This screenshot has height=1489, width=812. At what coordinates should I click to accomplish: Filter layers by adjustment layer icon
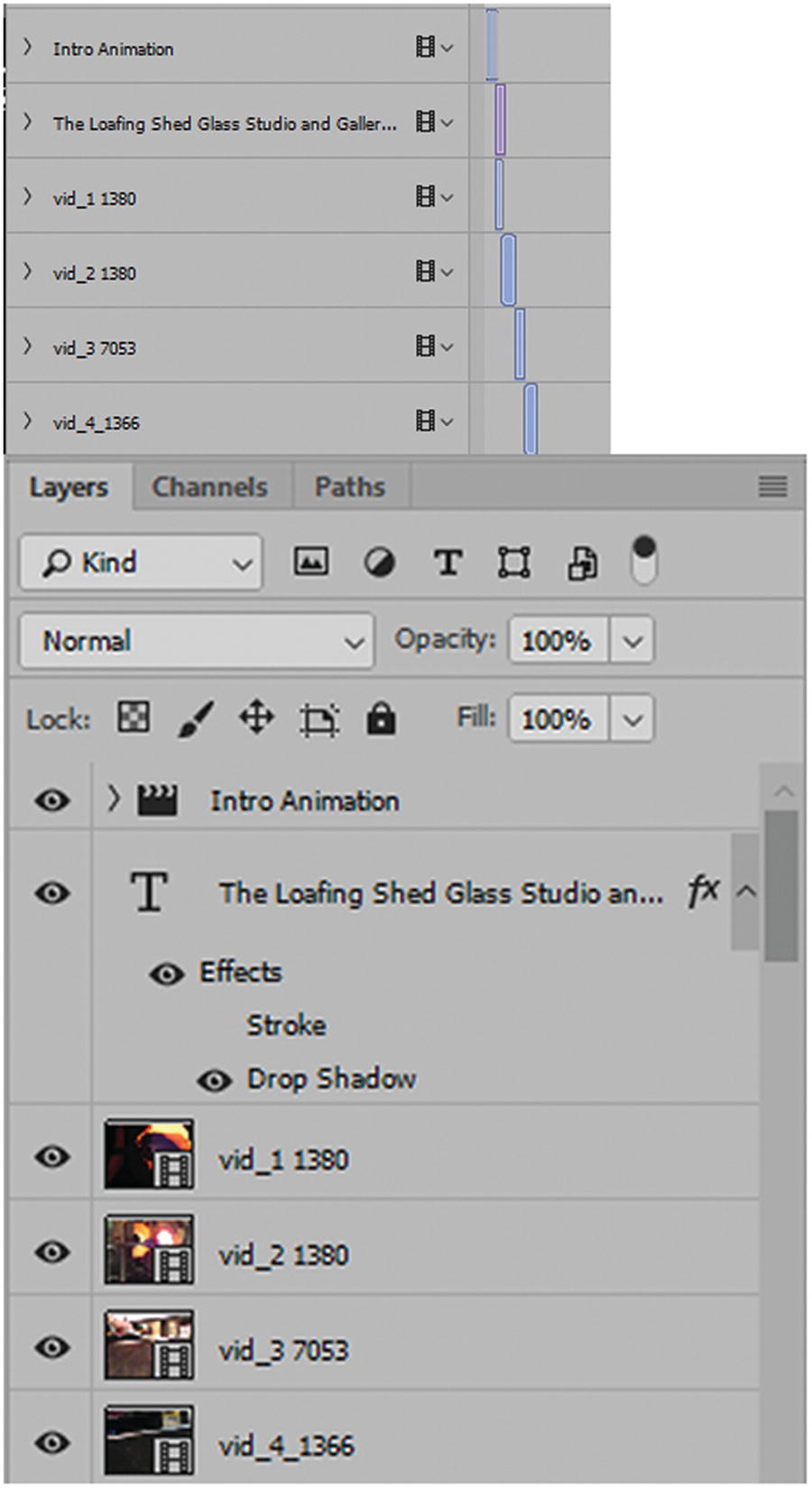[x=379, y=563]
